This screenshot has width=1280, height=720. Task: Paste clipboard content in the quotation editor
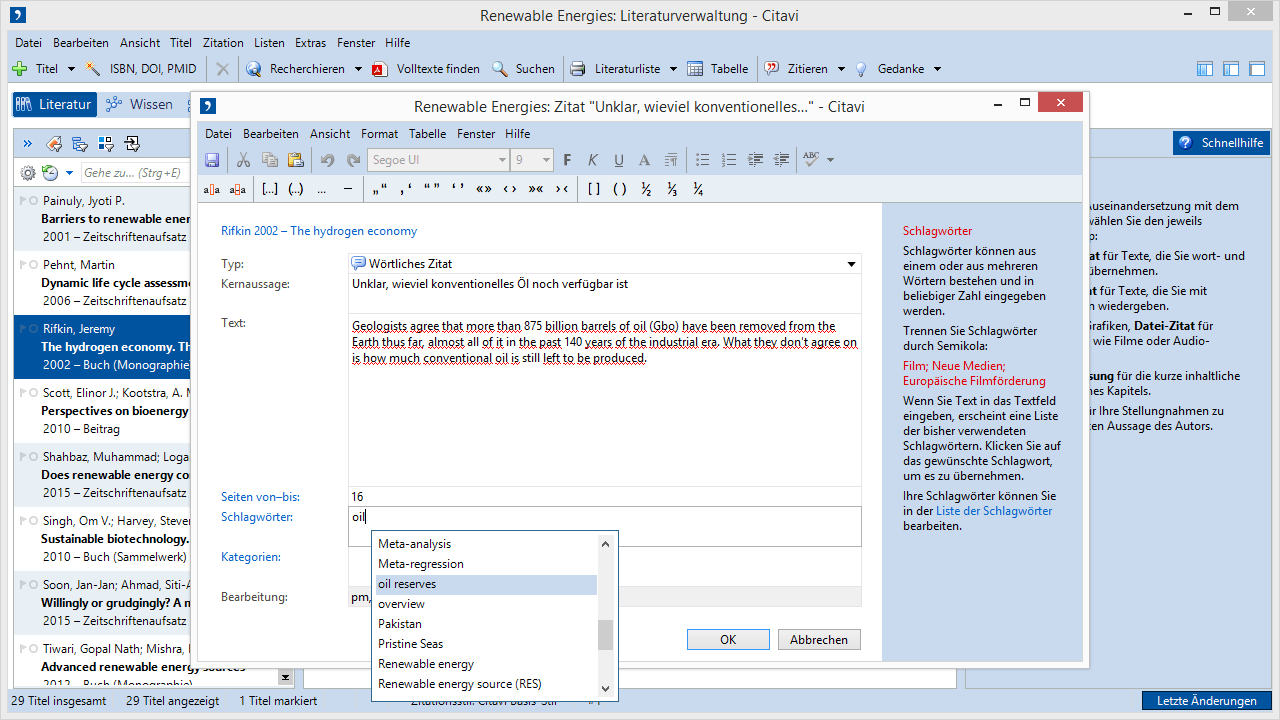[x=295, y=160]
